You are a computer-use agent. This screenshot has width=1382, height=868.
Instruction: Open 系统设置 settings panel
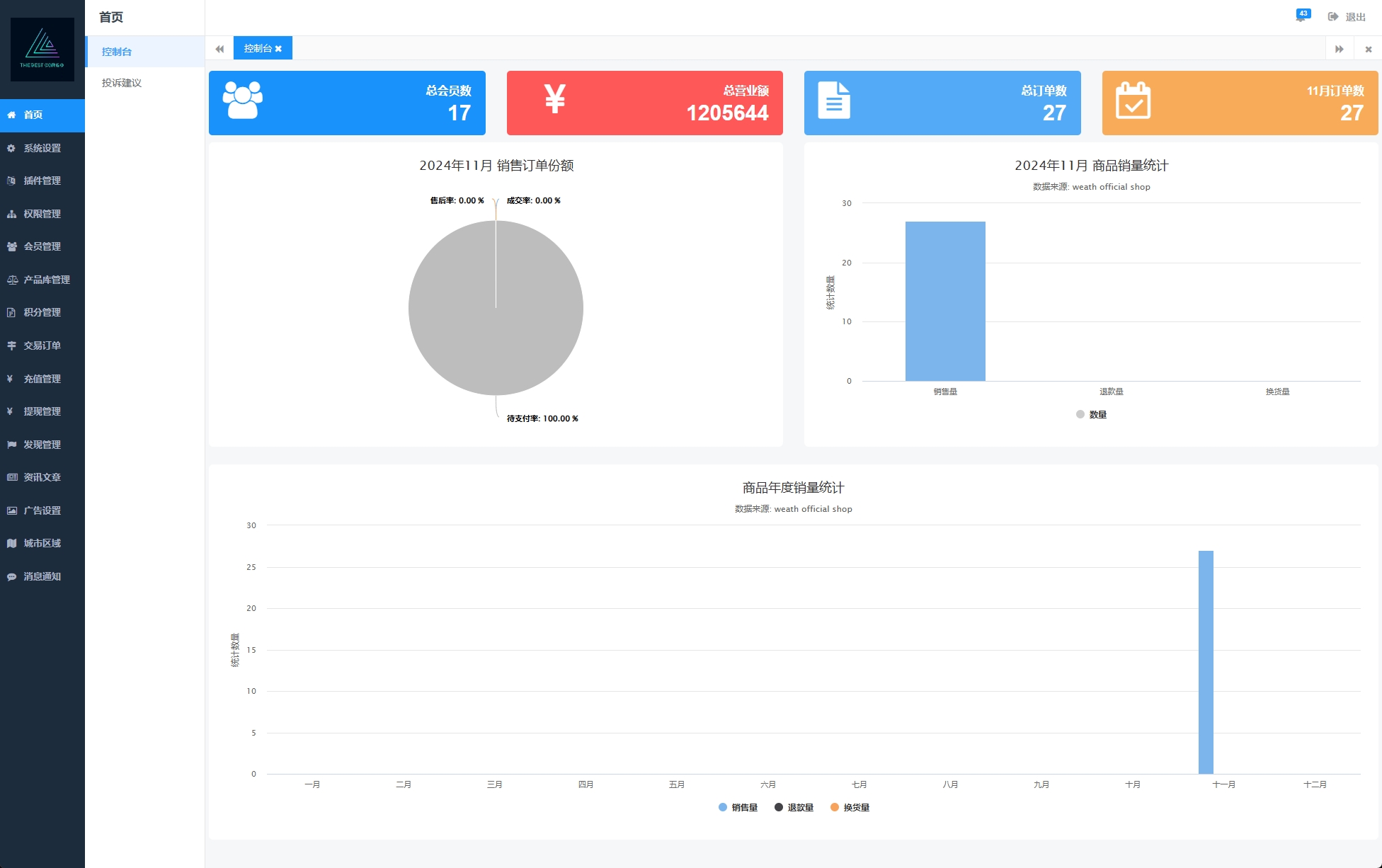tap(42, 147)
